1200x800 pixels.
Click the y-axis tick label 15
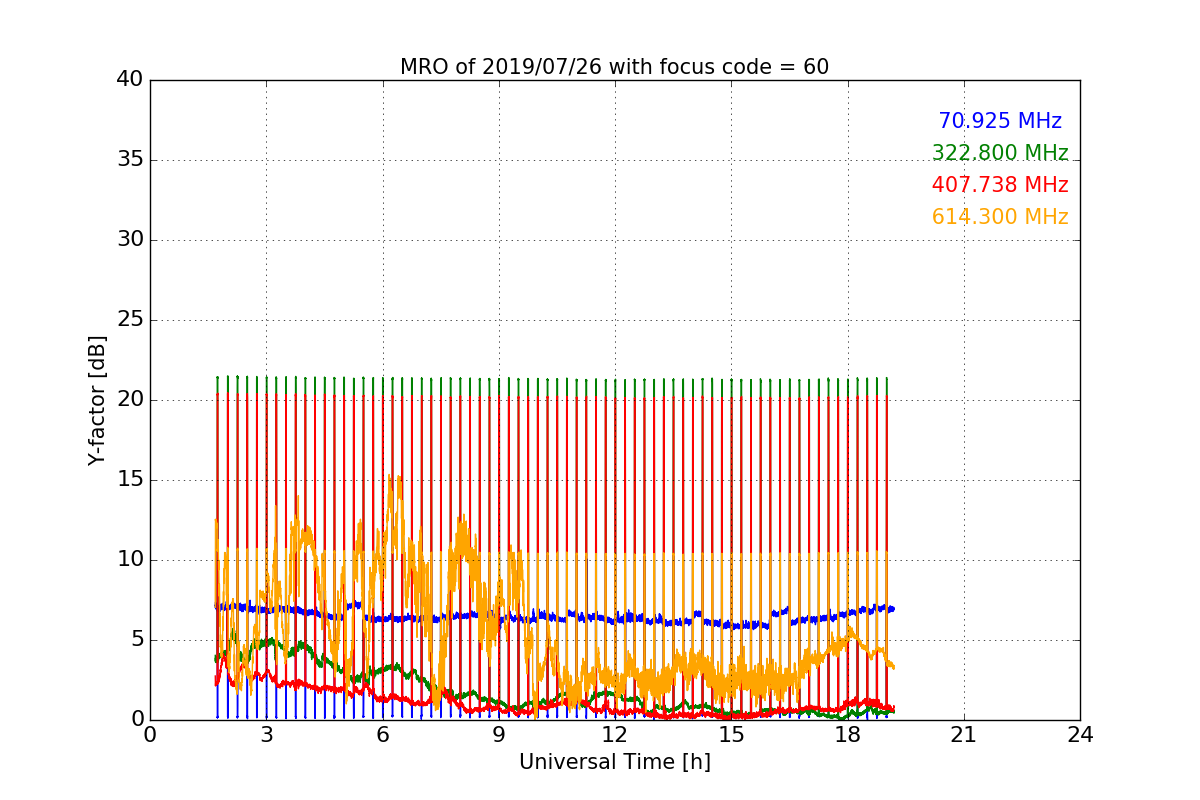pos(129,480)
